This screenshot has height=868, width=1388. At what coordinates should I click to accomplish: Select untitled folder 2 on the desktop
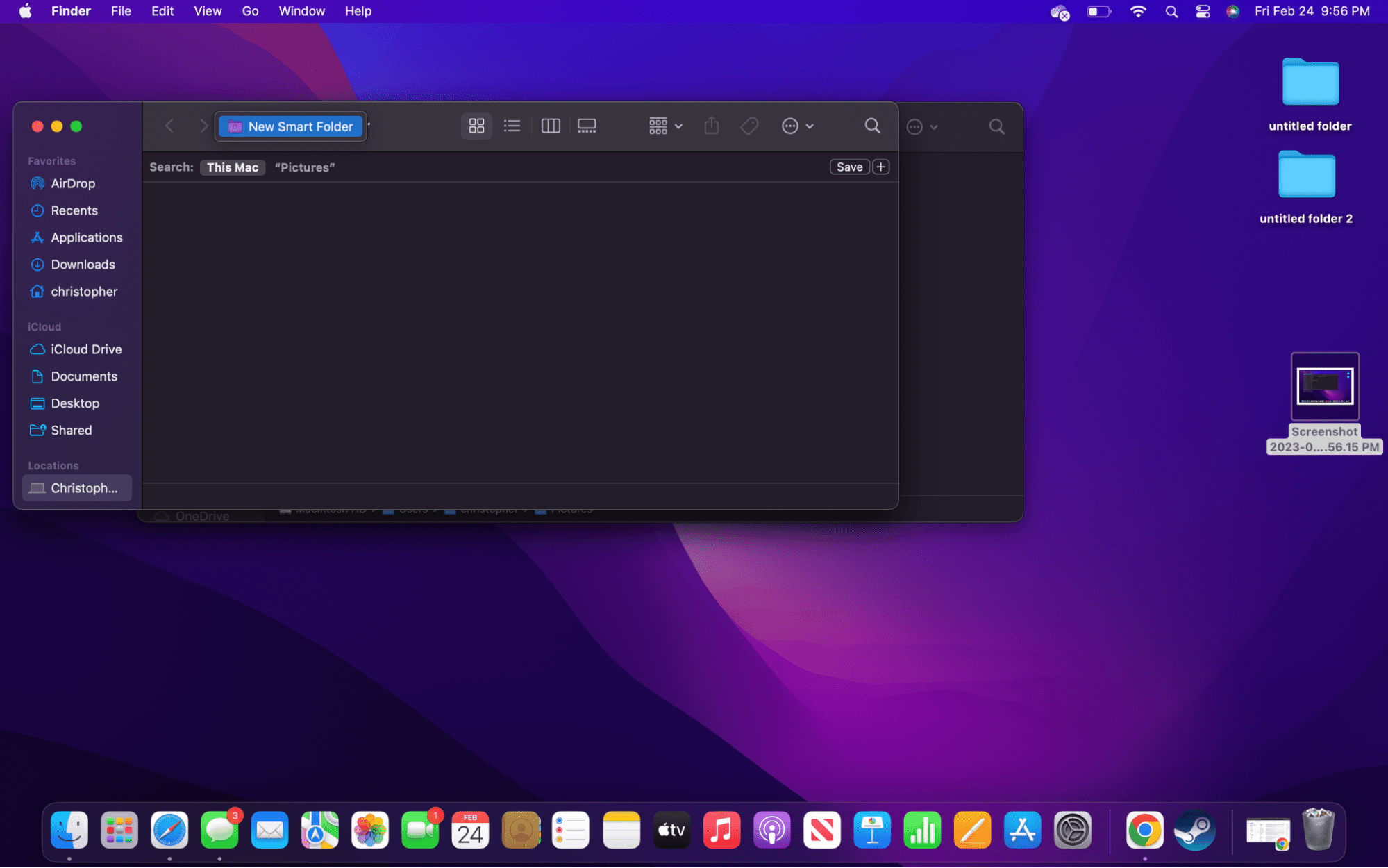click(1306, 187)
